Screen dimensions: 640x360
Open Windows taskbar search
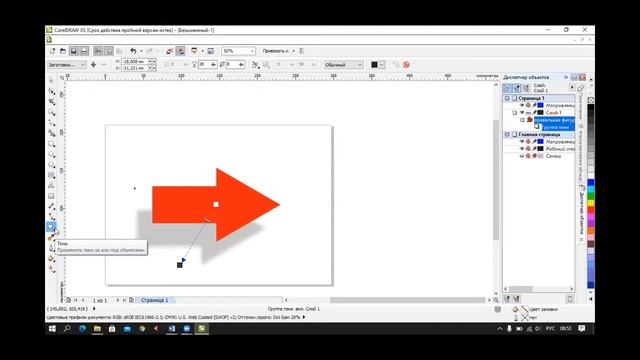coord(67,329)
